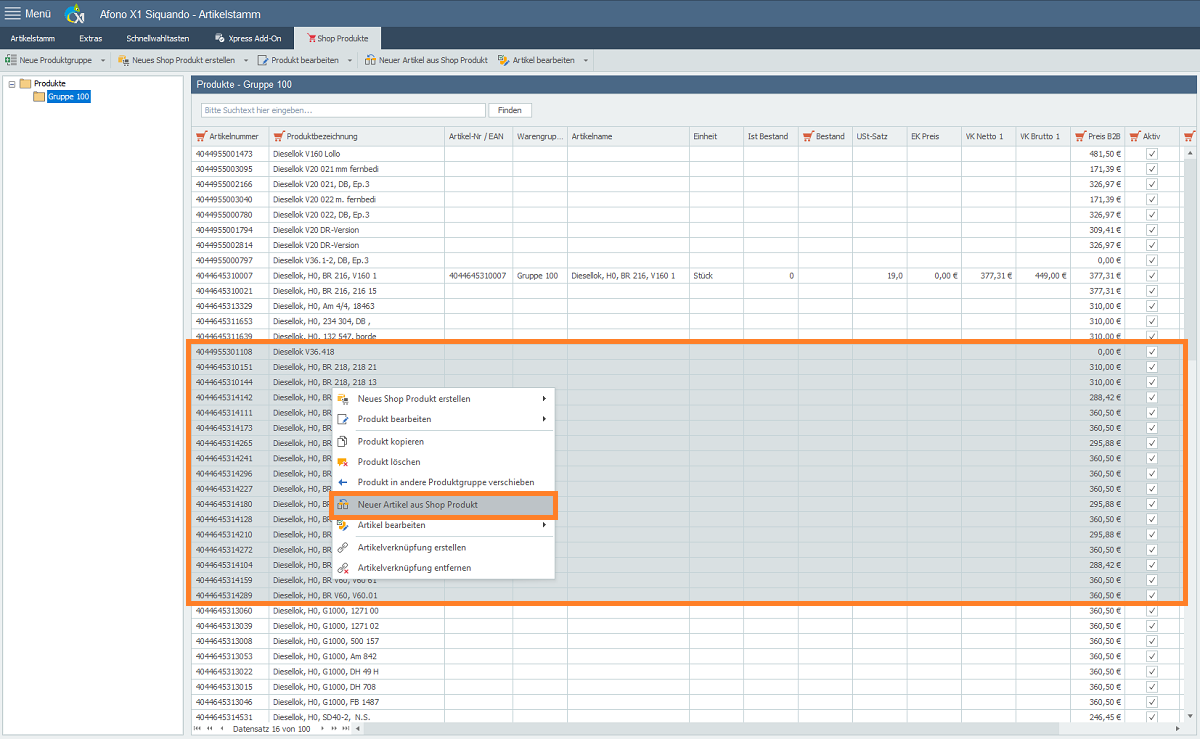Click the cart icon in Preis B2B header
The image size is (1200, 739).
click(x=1080, y=136)
